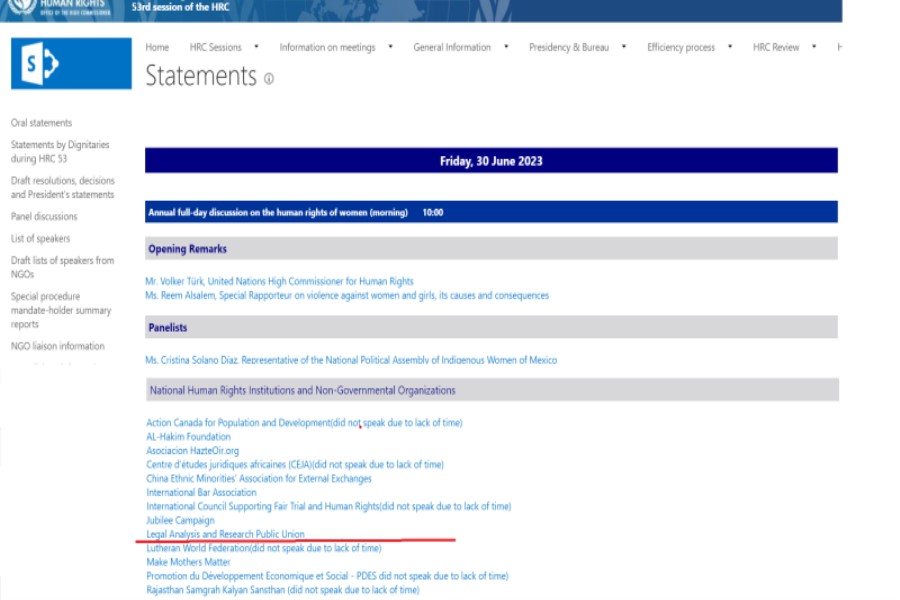Open Legal Analysis and Research Public Union link
Viewport: 900px width, 600px height.
pos(225,534)
